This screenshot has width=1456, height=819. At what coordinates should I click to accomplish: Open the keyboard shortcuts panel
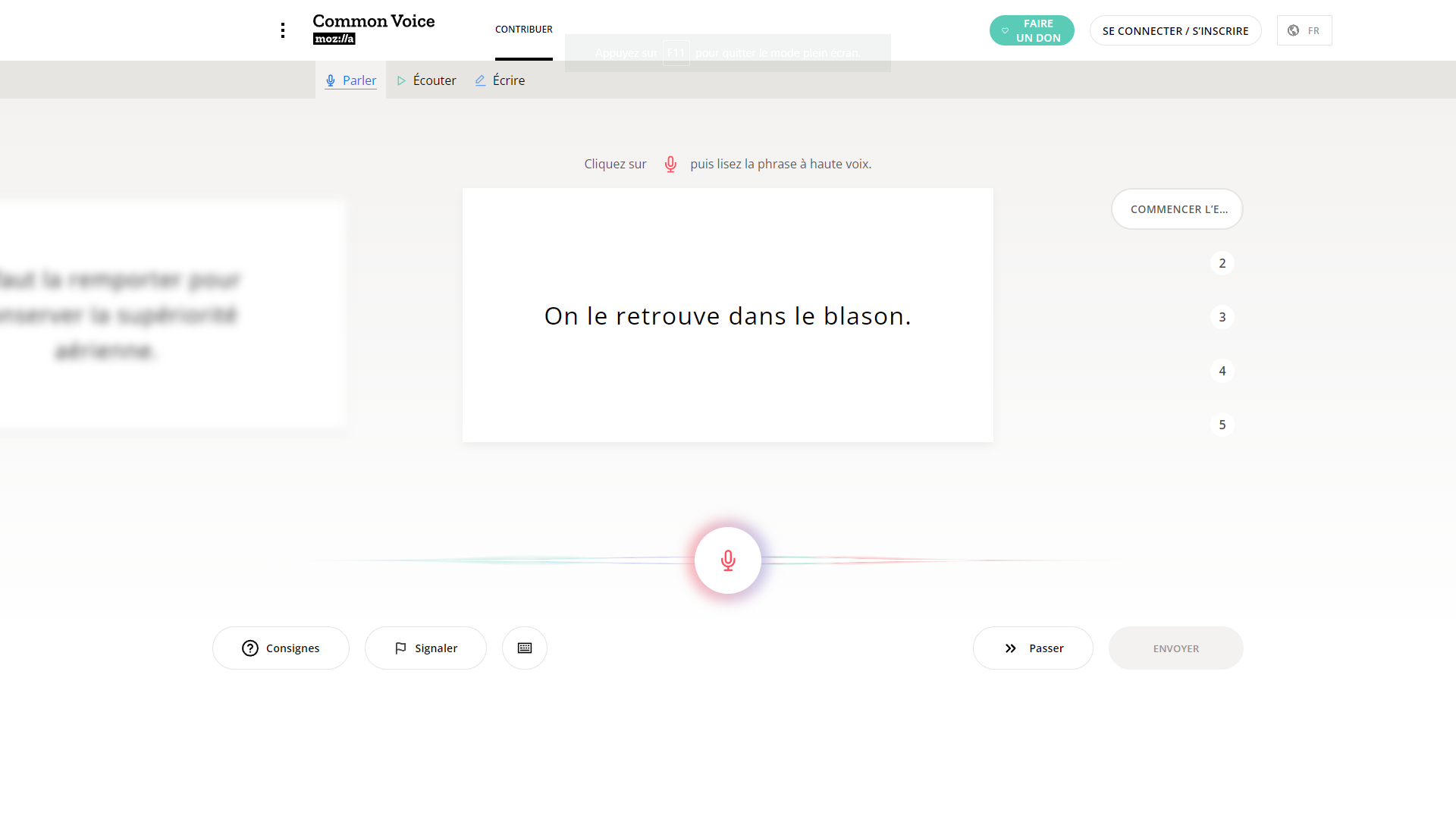(524, 648)
